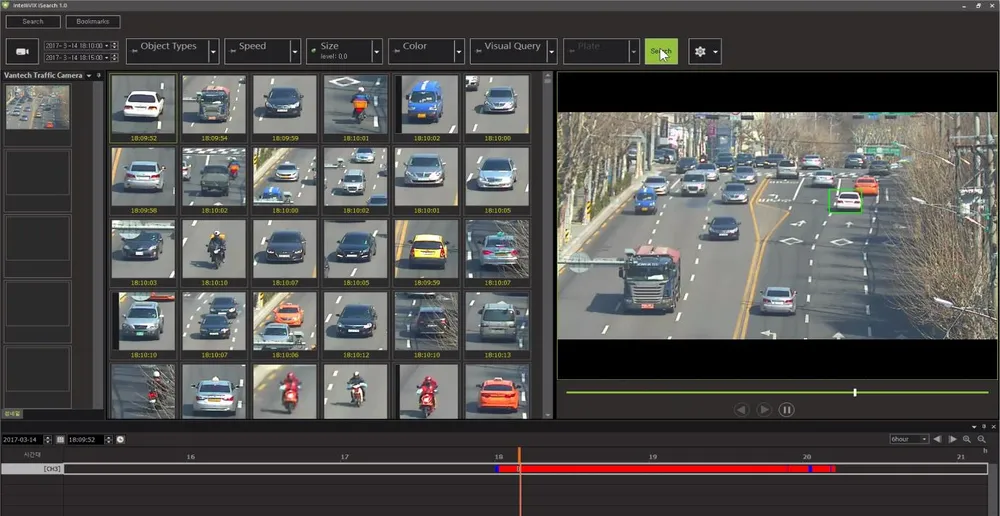Click the clock icon next to 18:09:52
This screenshot has height=516, width=1000.
click(120, 439)
